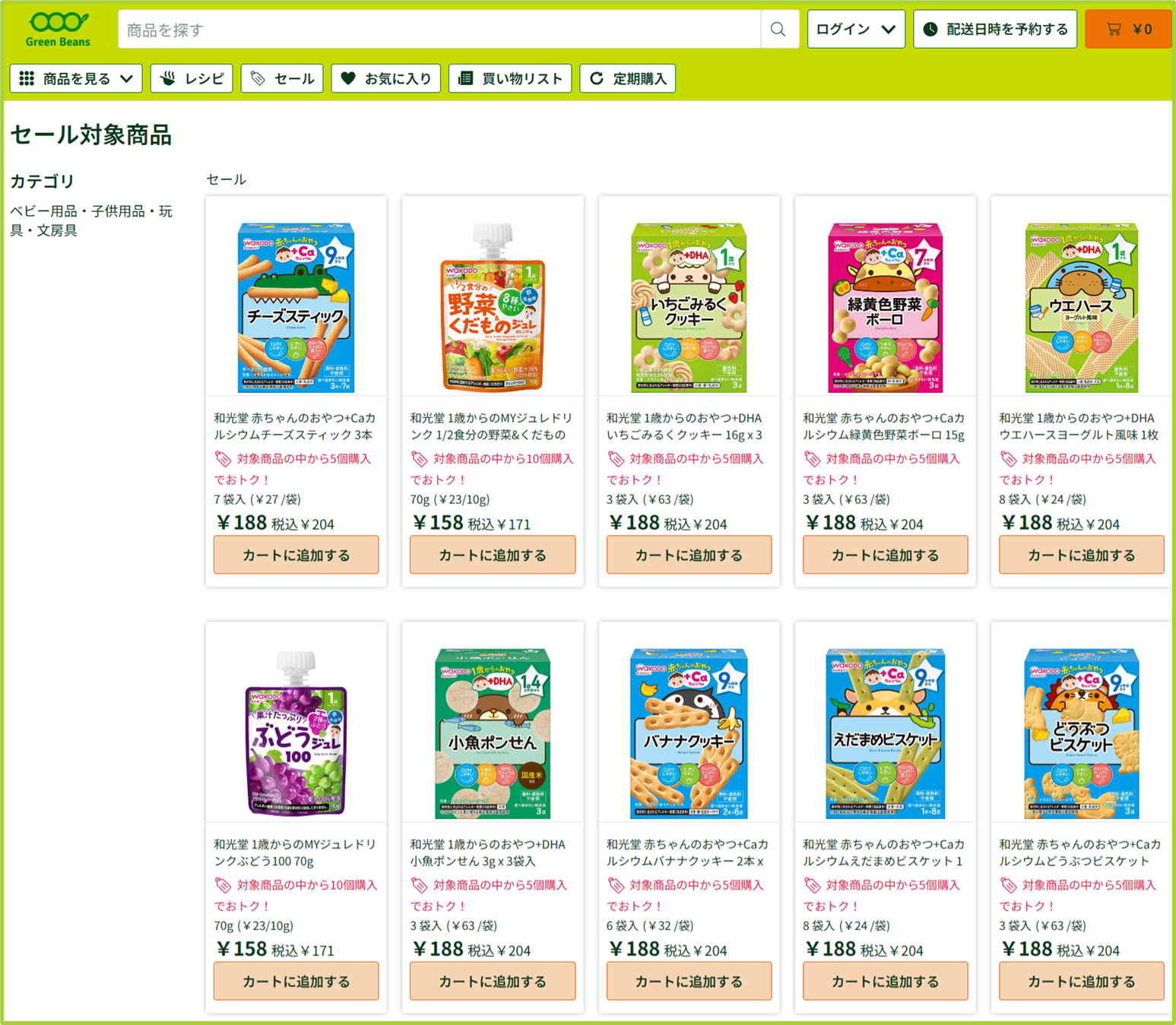Open the shopping cart showing ¥0
1176x1025 pixels.
[x=1128, y=30]
